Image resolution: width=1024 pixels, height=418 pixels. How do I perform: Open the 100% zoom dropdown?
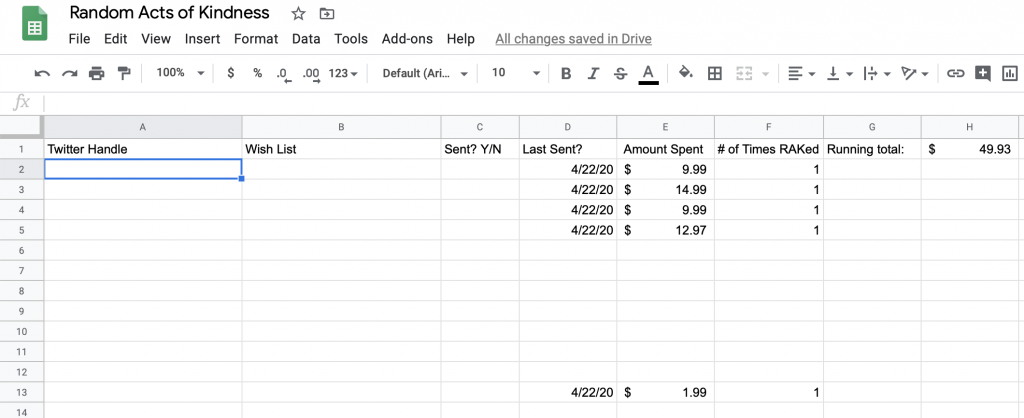[180, 73]
